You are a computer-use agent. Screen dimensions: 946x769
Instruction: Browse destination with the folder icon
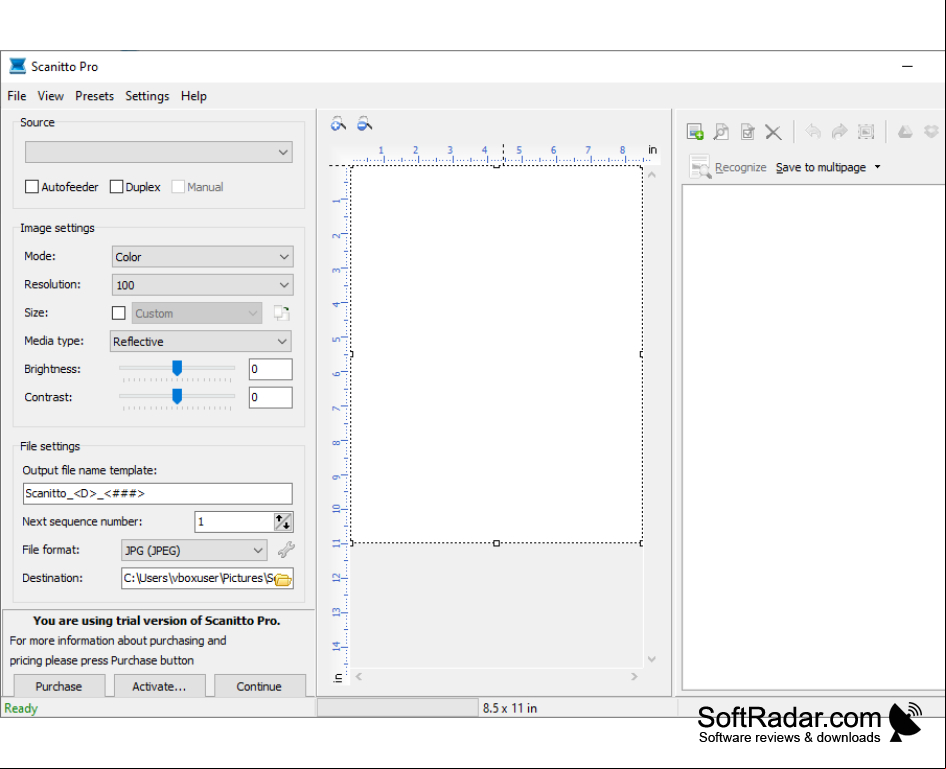(x=283, y=580)
